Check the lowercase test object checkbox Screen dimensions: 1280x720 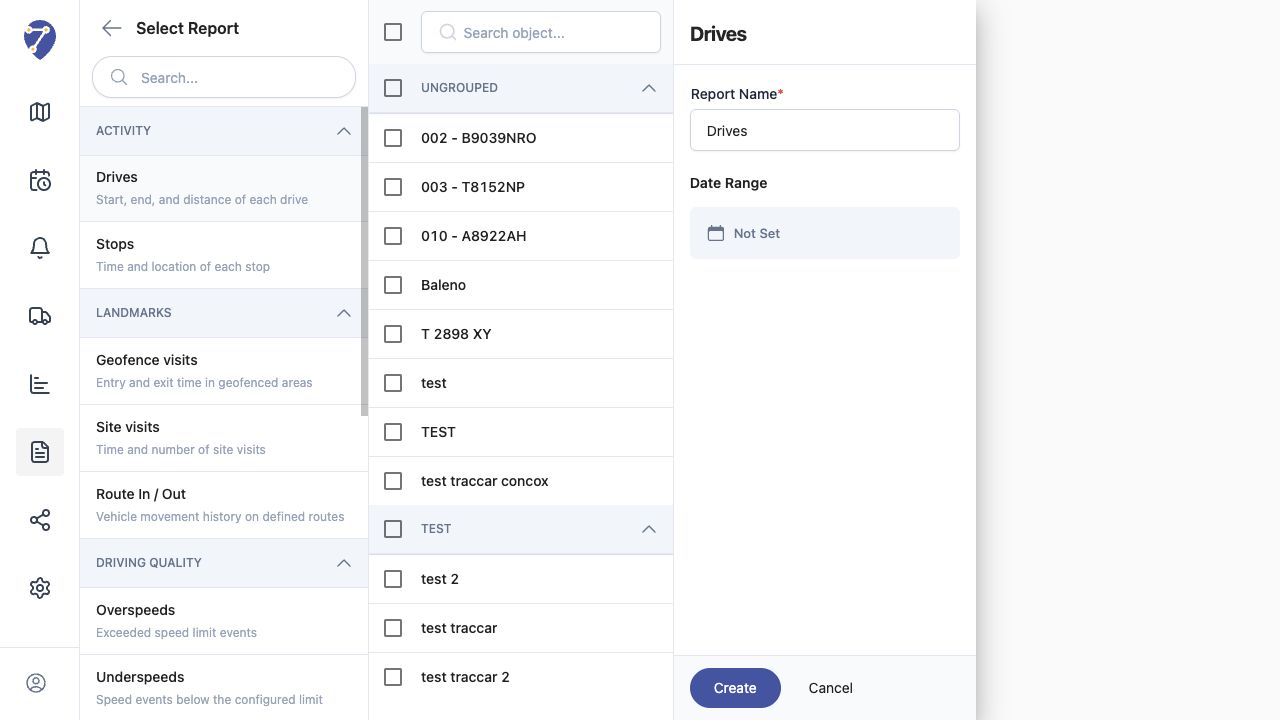[x=393, y=383]
